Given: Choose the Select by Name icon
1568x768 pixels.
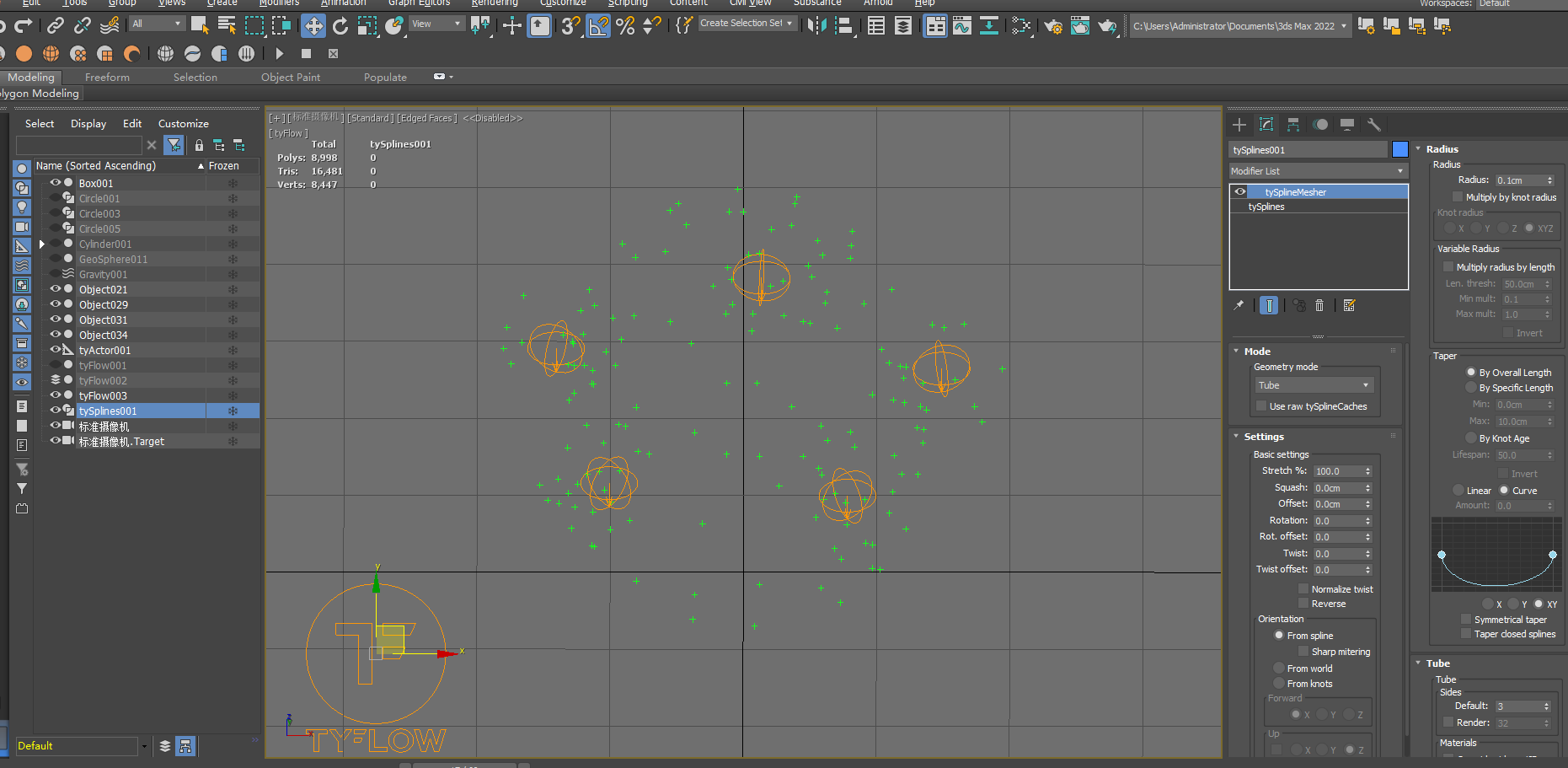Looking at the screenshot, I should pos(227,26).
